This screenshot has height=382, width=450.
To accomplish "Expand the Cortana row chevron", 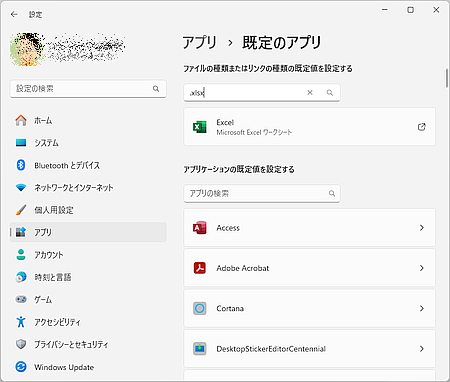I will (x=422, y=308).
